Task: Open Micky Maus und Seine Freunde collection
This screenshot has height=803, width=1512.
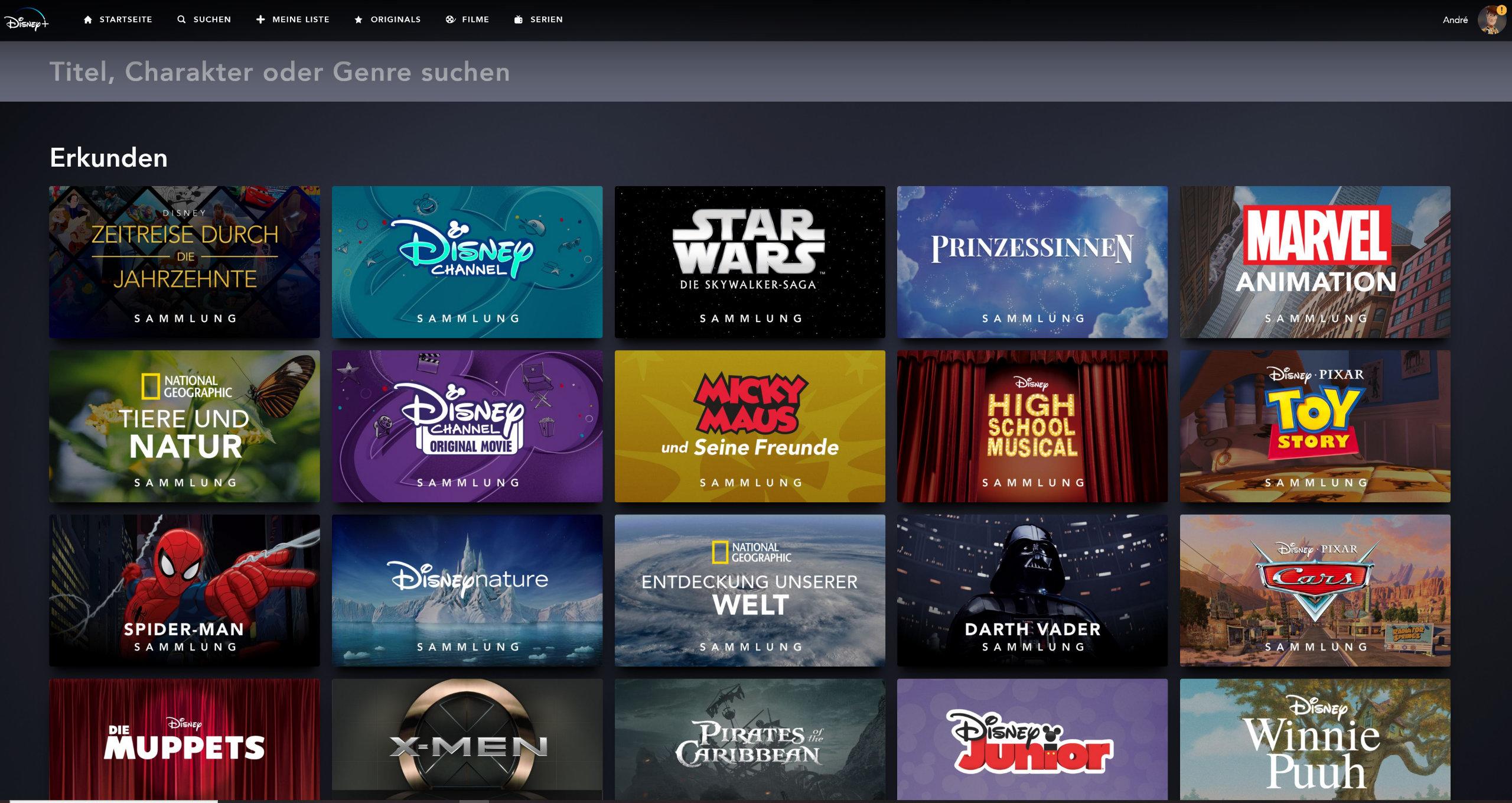Action: tap(750, 427)
